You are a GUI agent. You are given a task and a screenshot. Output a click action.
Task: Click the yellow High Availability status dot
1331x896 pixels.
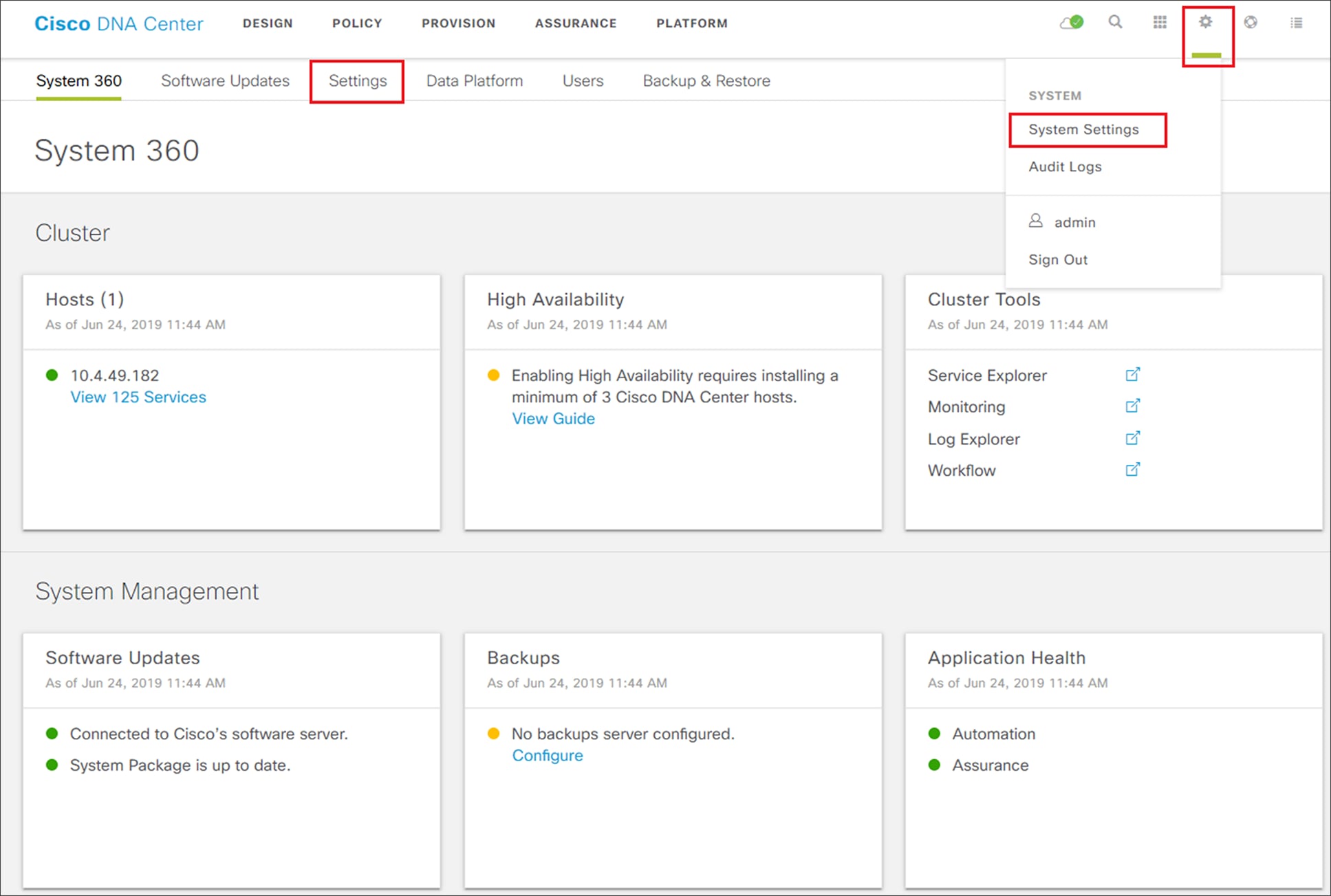pos(493,375)
